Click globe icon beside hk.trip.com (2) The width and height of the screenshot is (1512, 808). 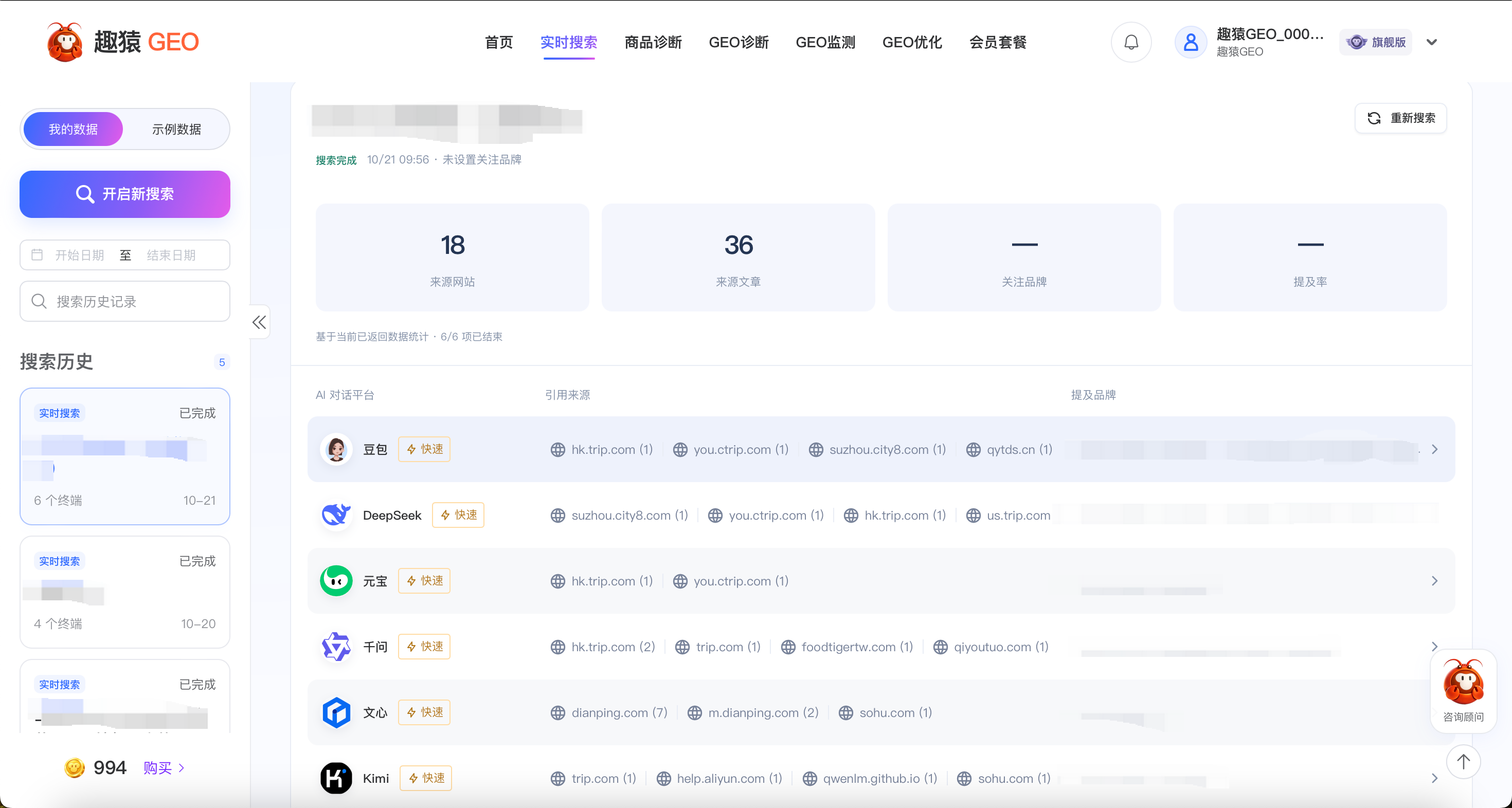coord(557,647)
